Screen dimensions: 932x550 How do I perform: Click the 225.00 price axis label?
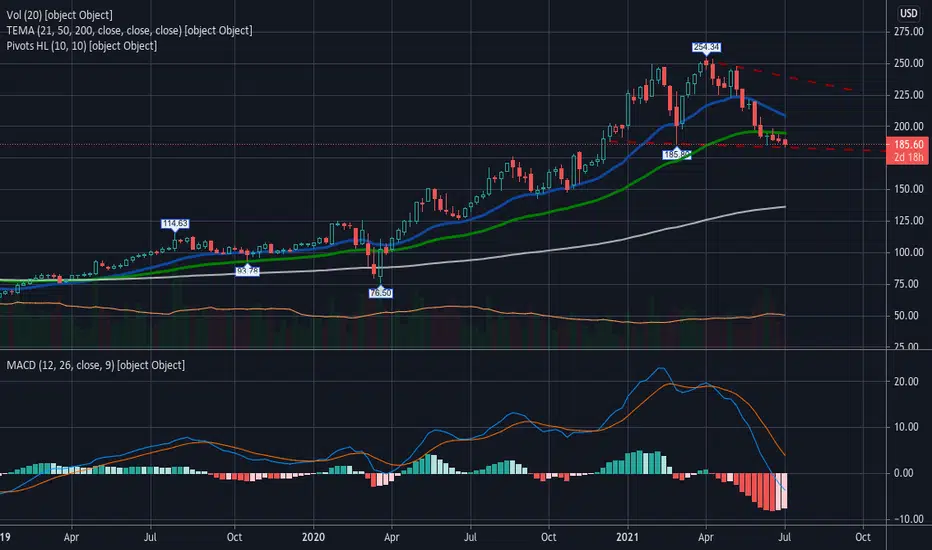[x=908, y=95]
